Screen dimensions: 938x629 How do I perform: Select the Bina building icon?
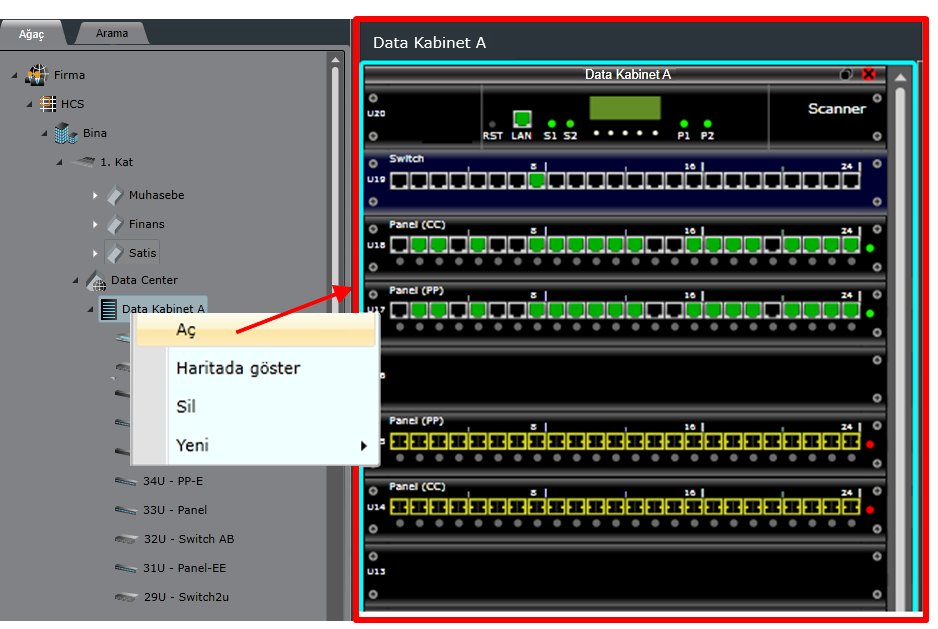pyautogui.click(x=66, y=133)
